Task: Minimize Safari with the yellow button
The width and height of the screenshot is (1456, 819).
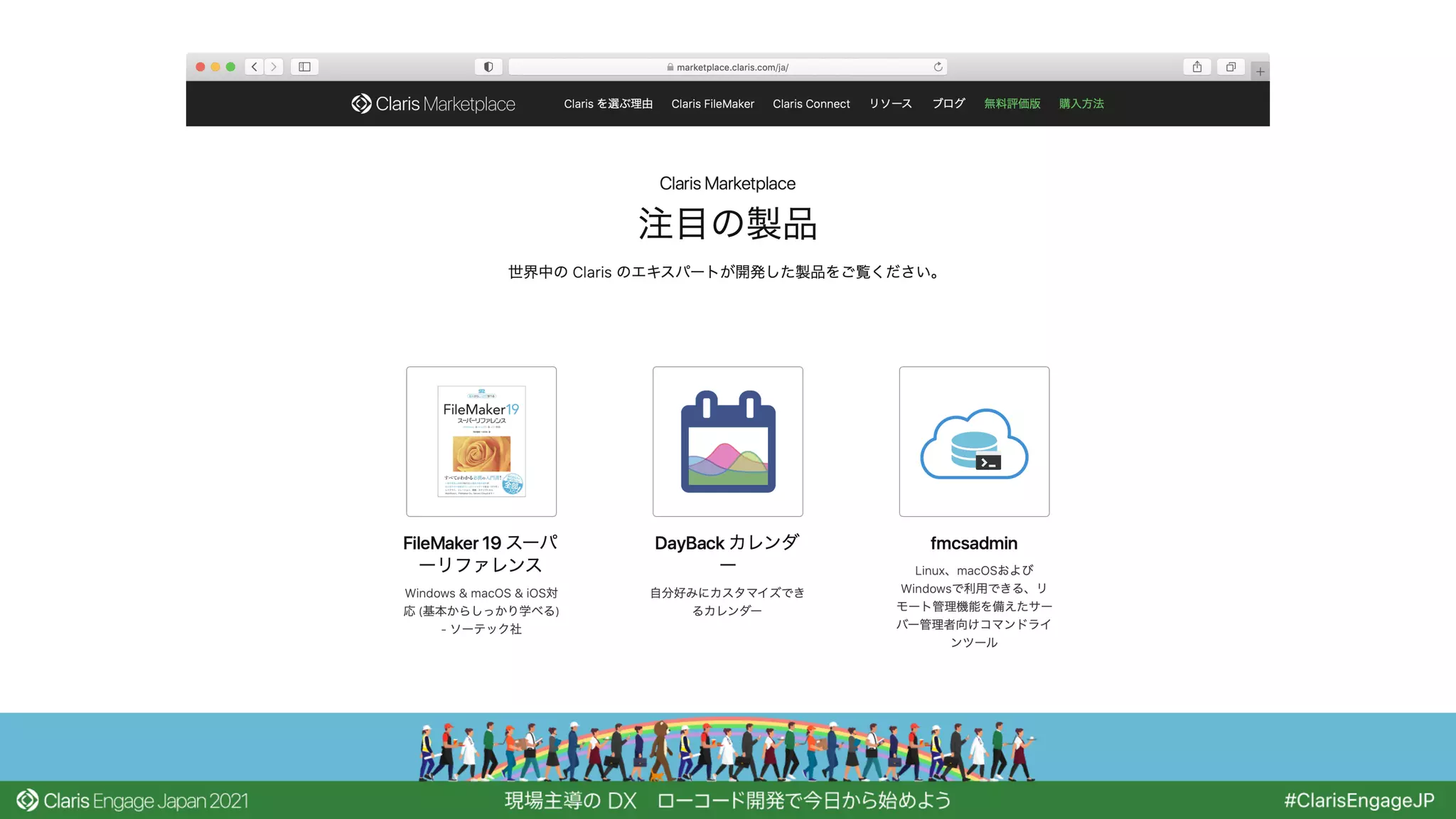Action: pos(215,67)
